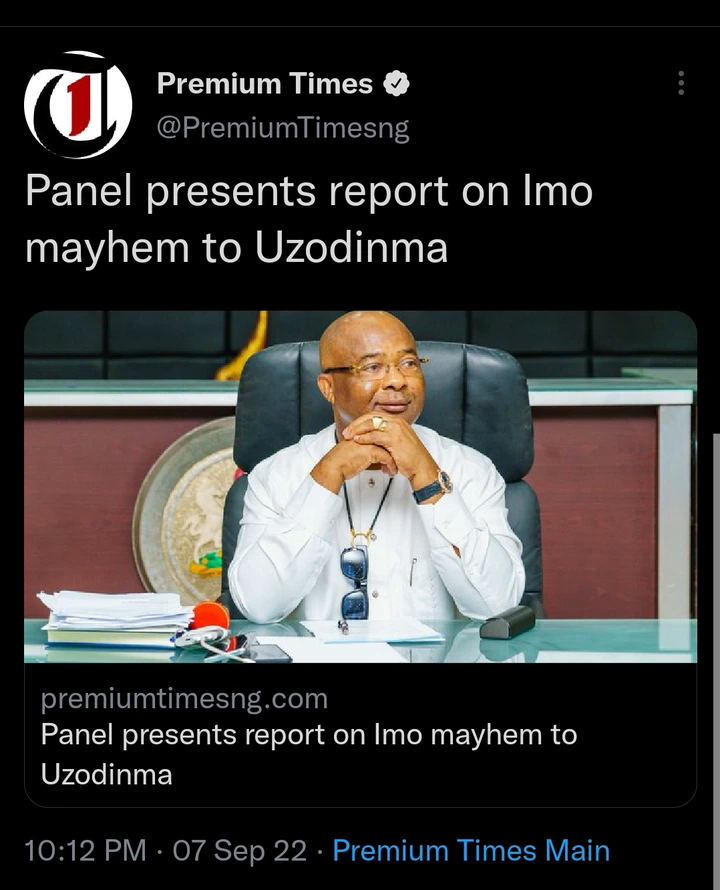Open the Premium Times Main source label

pos(471,851)
